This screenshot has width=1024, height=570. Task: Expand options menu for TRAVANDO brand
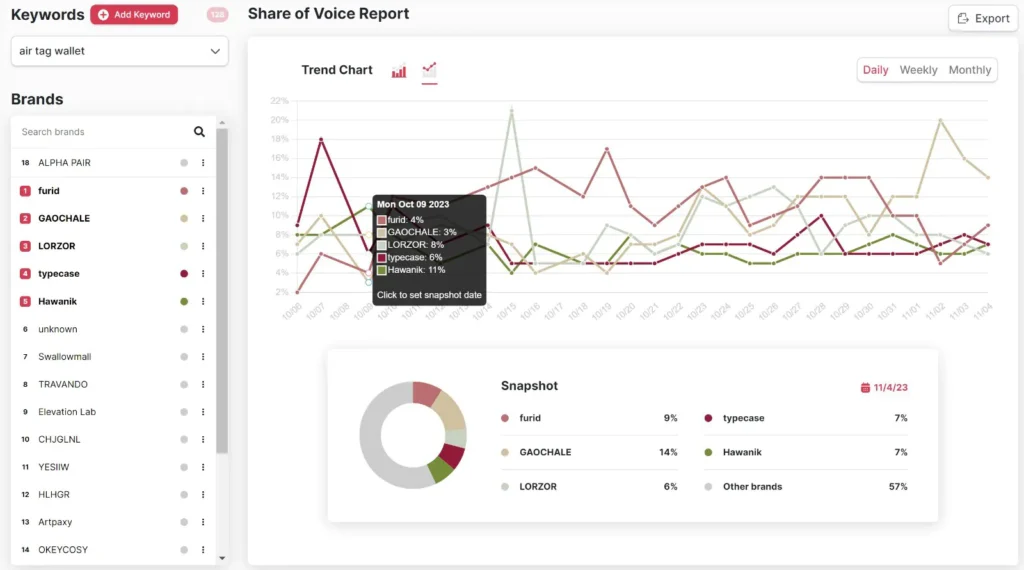[203, 384]
